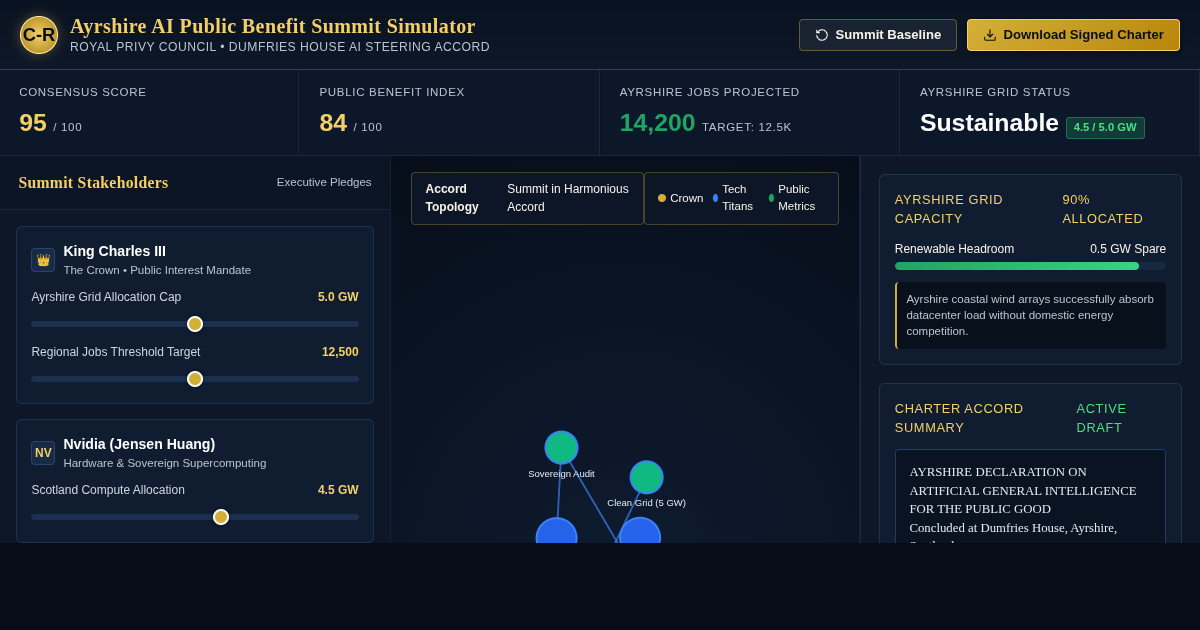Click the 4.5 / 5.0 GW status badge

[1105, 128]
